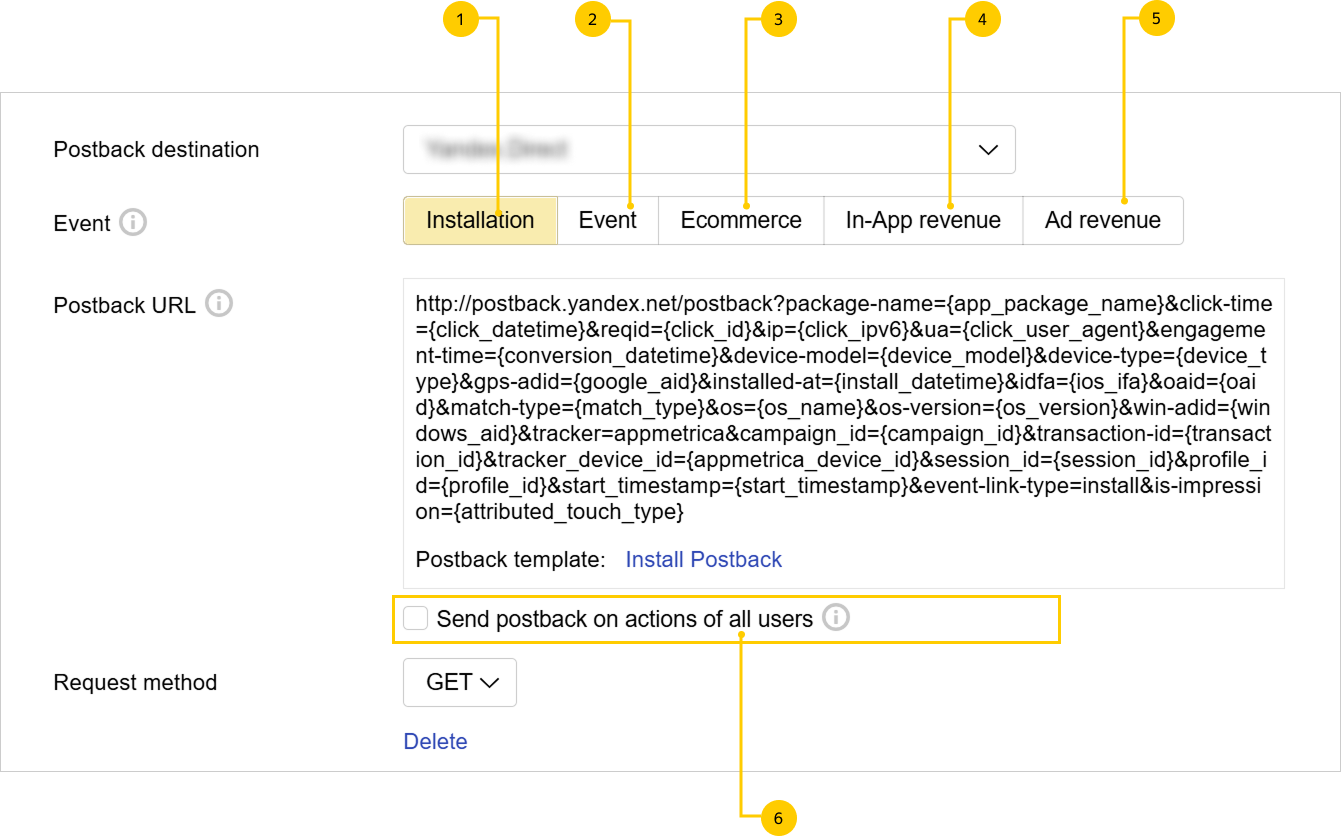Enable Send postback on actions of all users
This screenshot has height=836, width=1341.
(416, 619)
